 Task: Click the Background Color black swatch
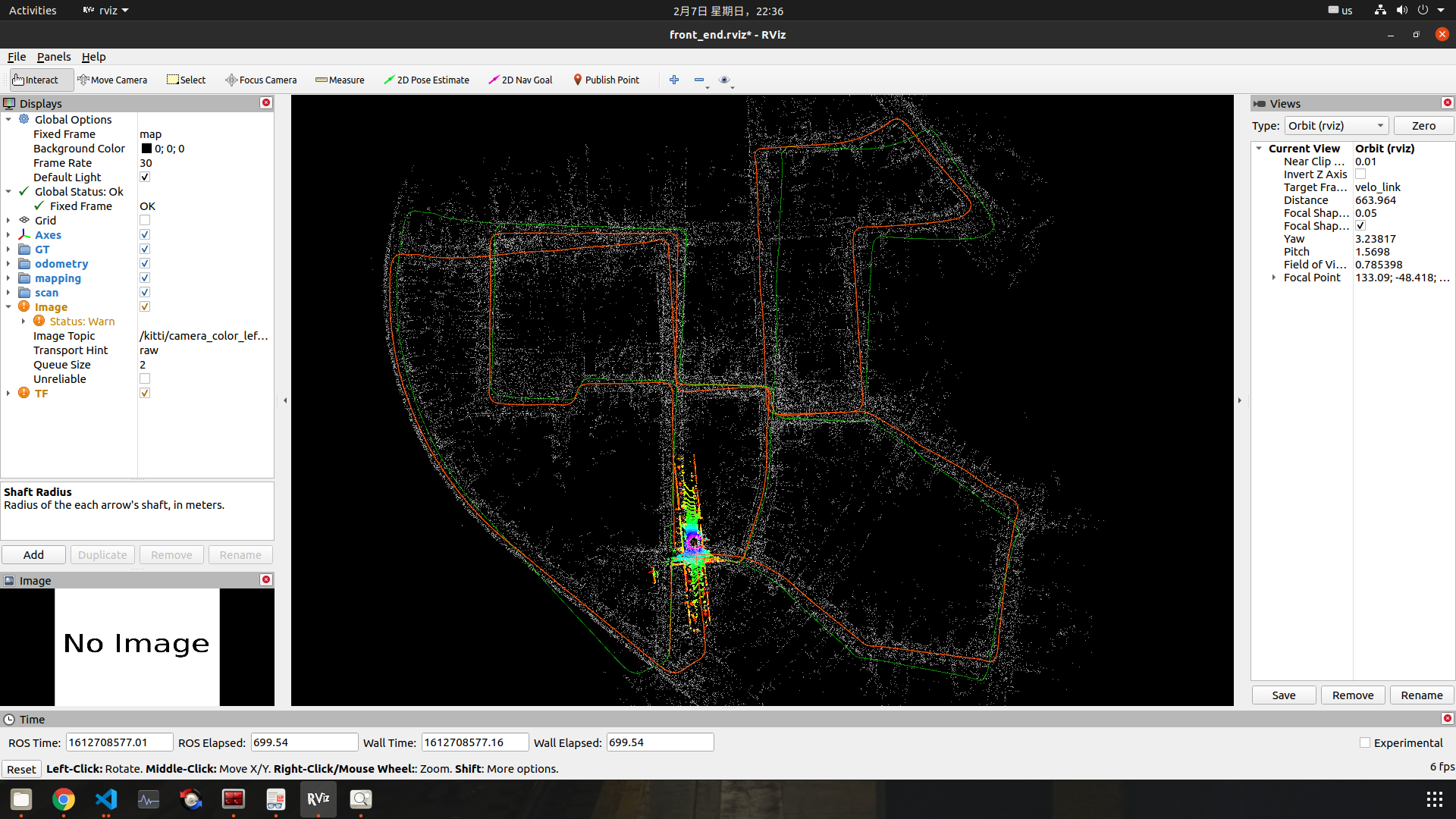(146, 149)
